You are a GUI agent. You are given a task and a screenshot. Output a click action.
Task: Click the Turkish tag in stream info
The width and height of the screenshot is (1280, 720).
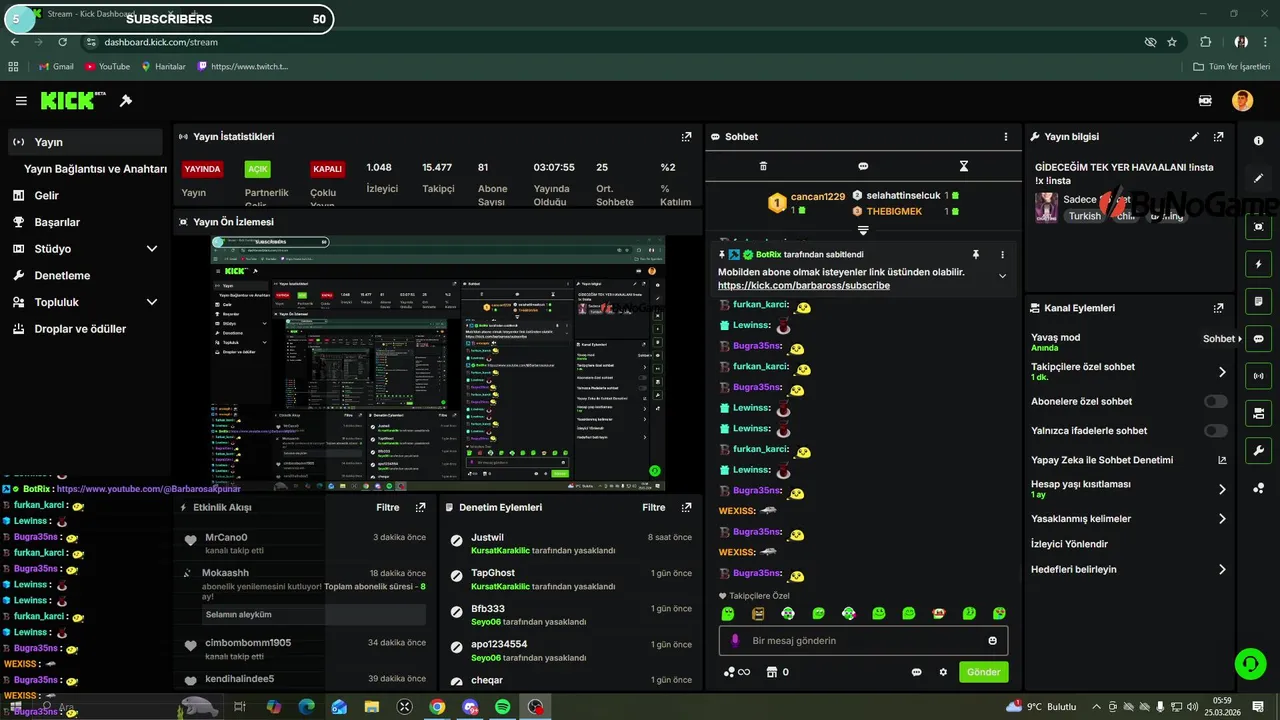click(x=1084, y=216)
